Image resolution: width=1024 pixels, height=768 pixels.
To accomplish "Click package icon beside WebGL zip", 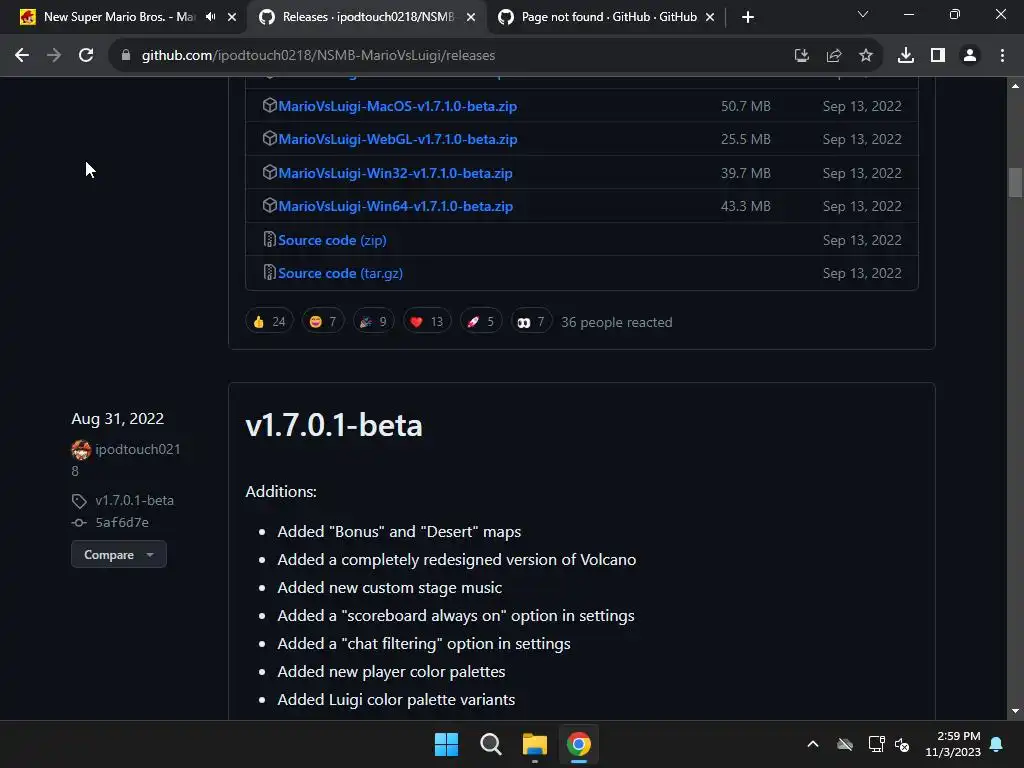I will coord(269,138).
